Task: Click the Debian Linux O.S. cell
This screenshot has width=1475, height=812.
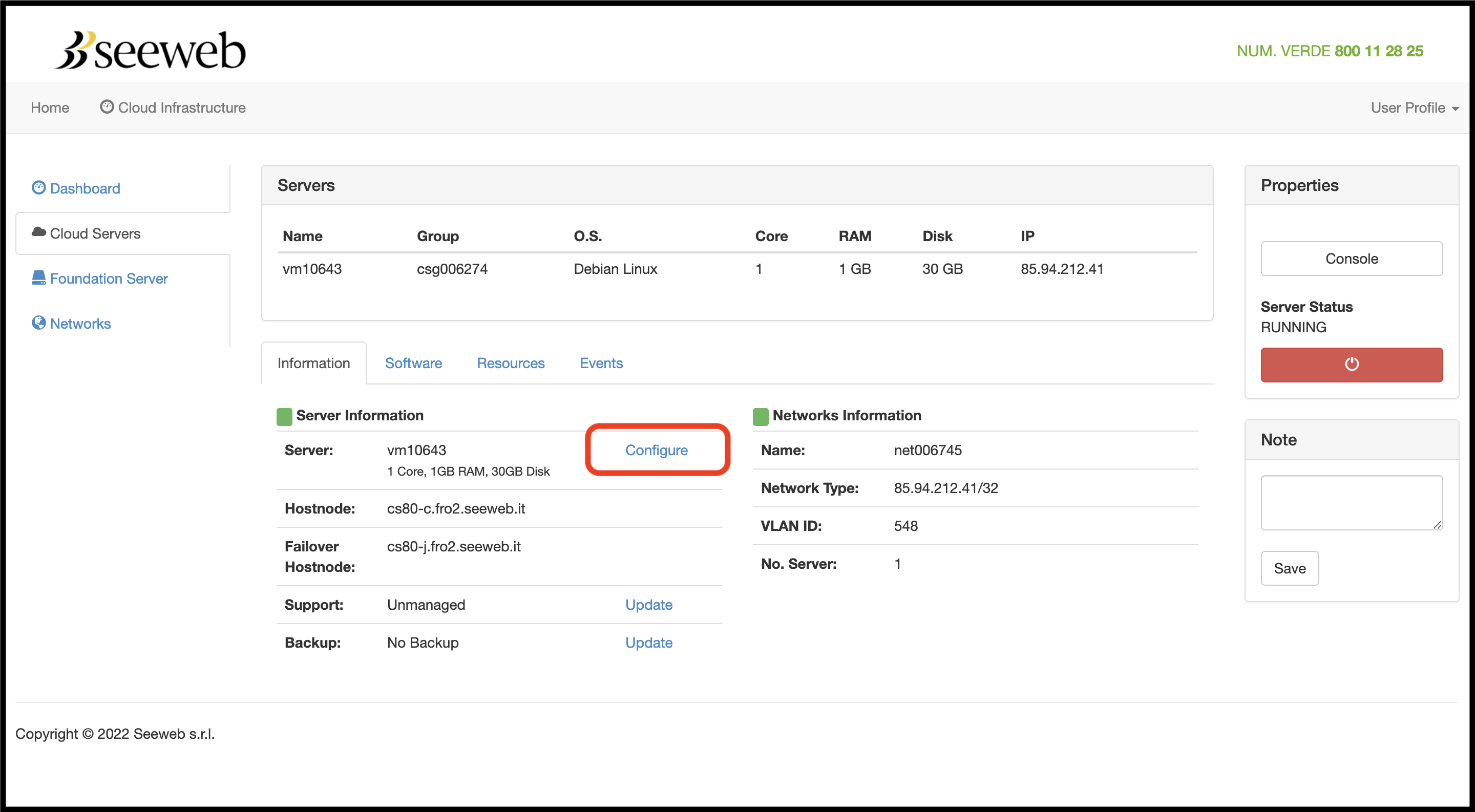Action: [616, 269]
